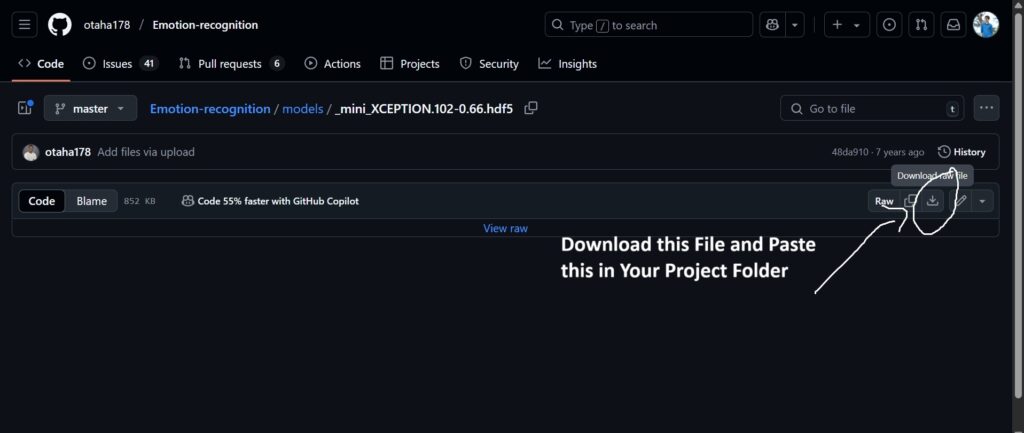Open GitHub Copilot chat icon
The height and width of the screenshot is (433, 1024).
tap(773, 25)
